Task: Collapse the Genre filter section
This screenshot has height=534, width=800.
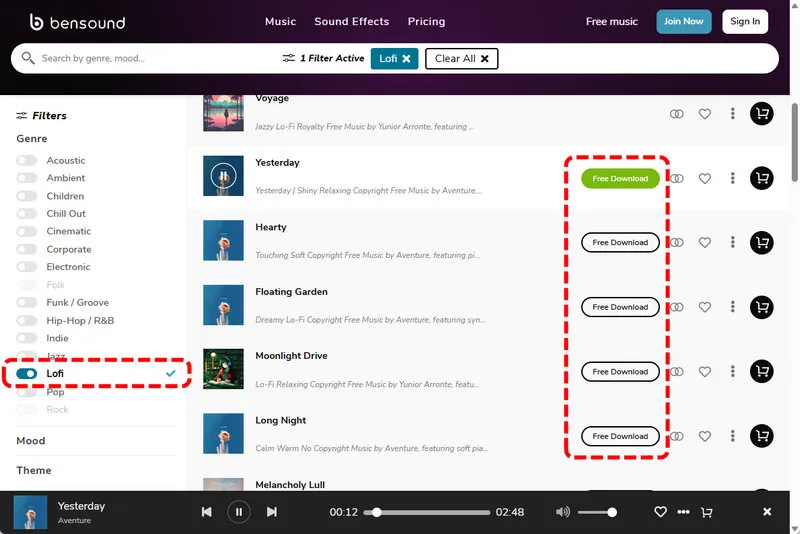Action: click(x=32, y=139)
